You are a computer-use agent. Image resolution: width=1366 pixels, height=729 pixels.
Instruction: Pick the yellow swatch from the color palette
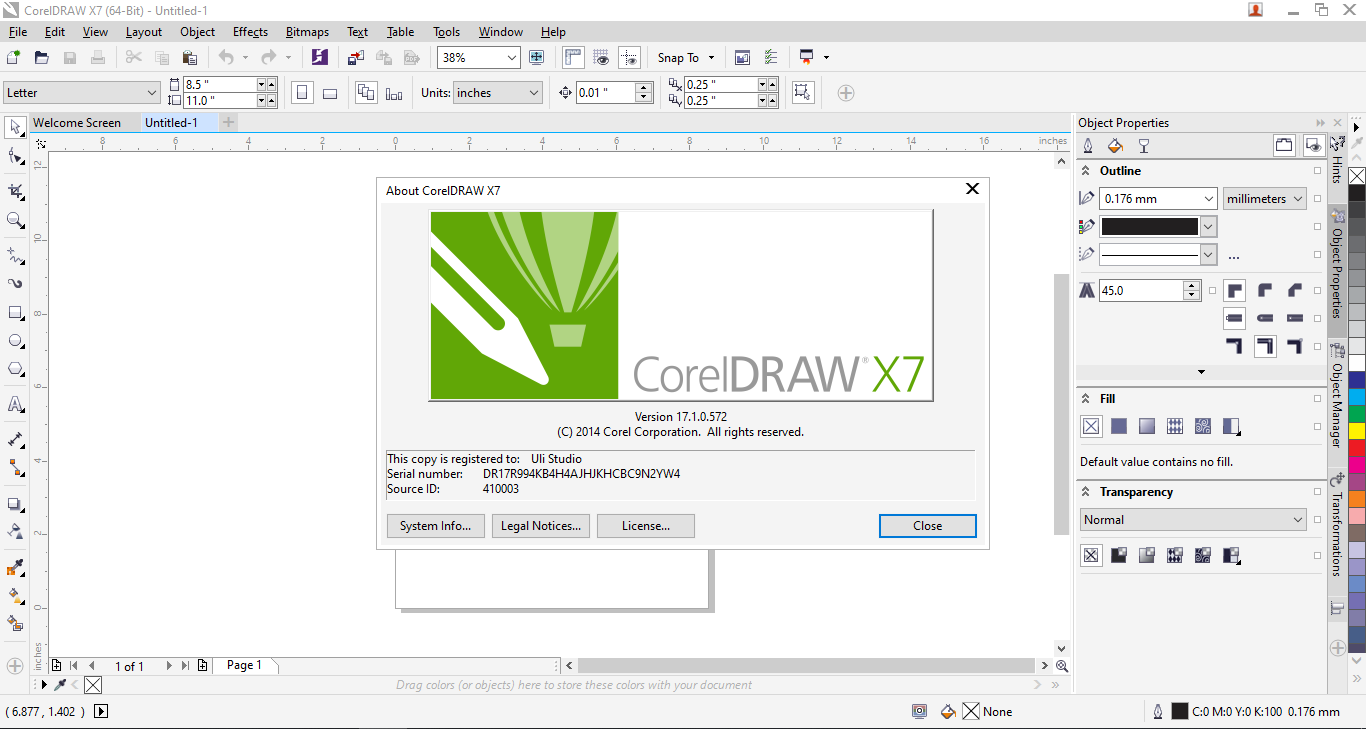coord(1356,429)
